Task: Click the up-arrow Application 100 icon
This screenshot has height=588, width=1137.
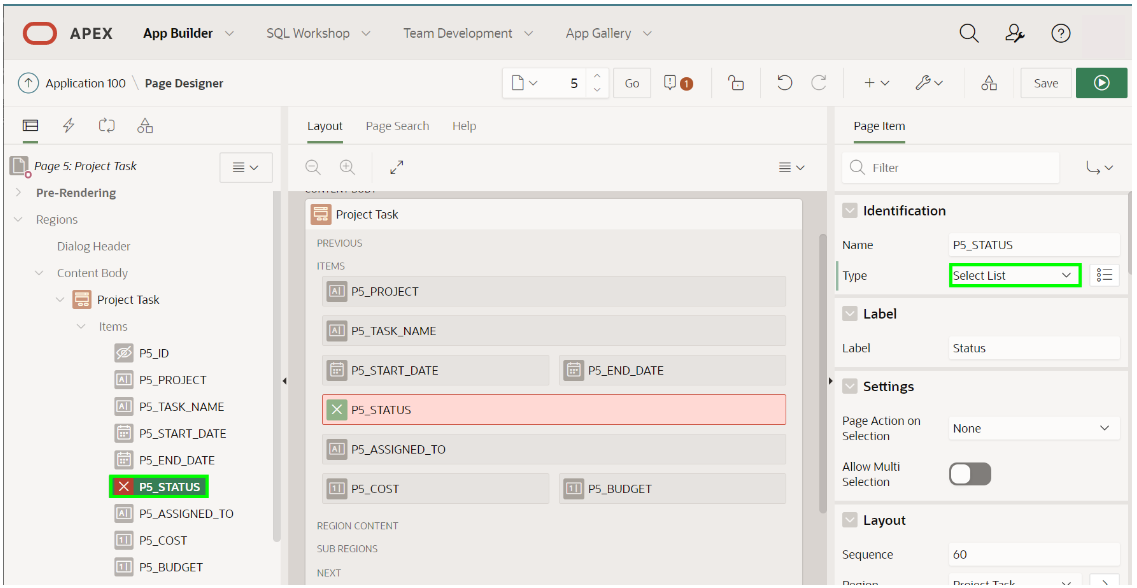Action: [28, 83]
